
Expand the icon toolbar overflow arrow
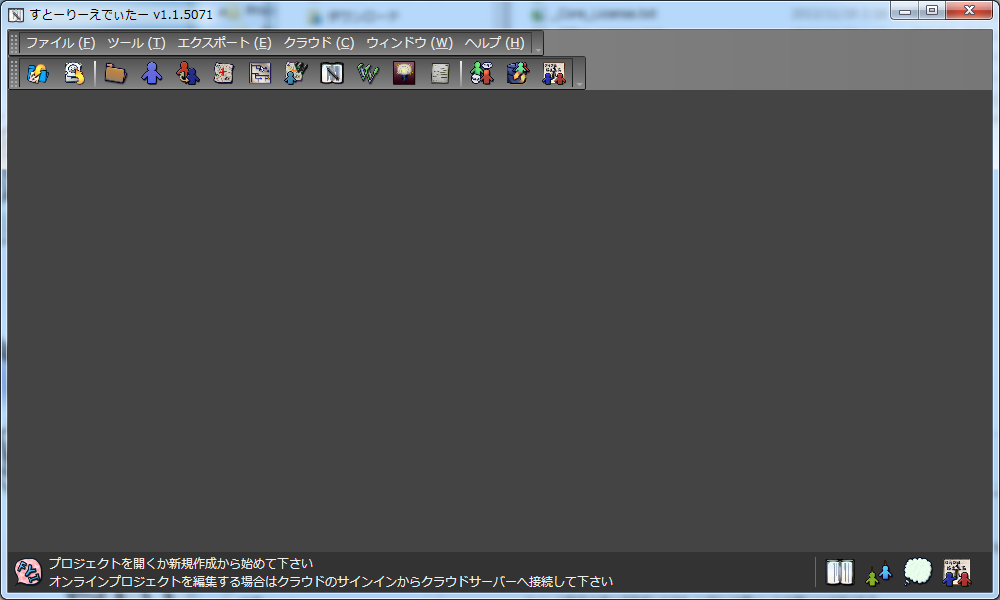point(578,82)
